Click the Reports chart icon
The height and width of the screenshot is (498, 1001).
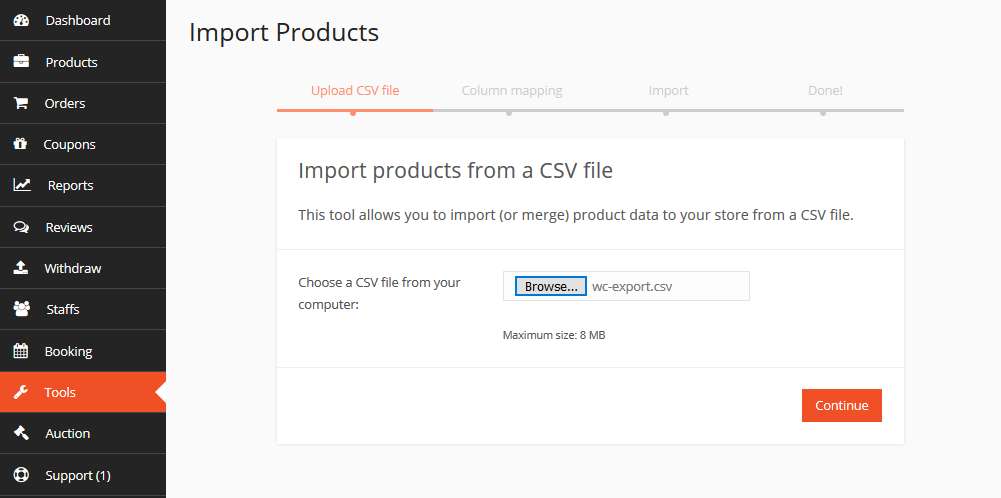21,185
